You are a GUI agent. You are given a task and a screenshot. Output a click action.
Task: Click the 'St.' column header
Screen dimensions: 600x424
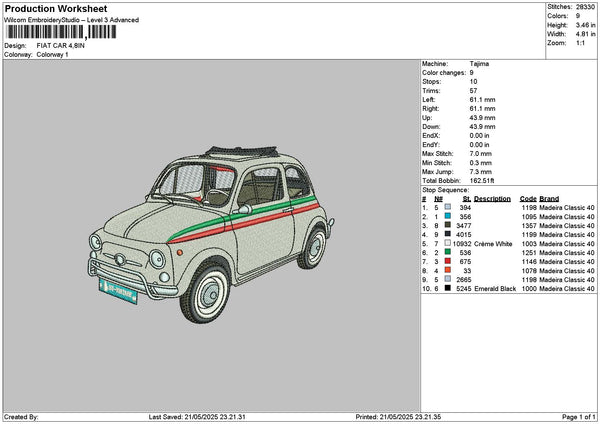[x=467, y=199]
